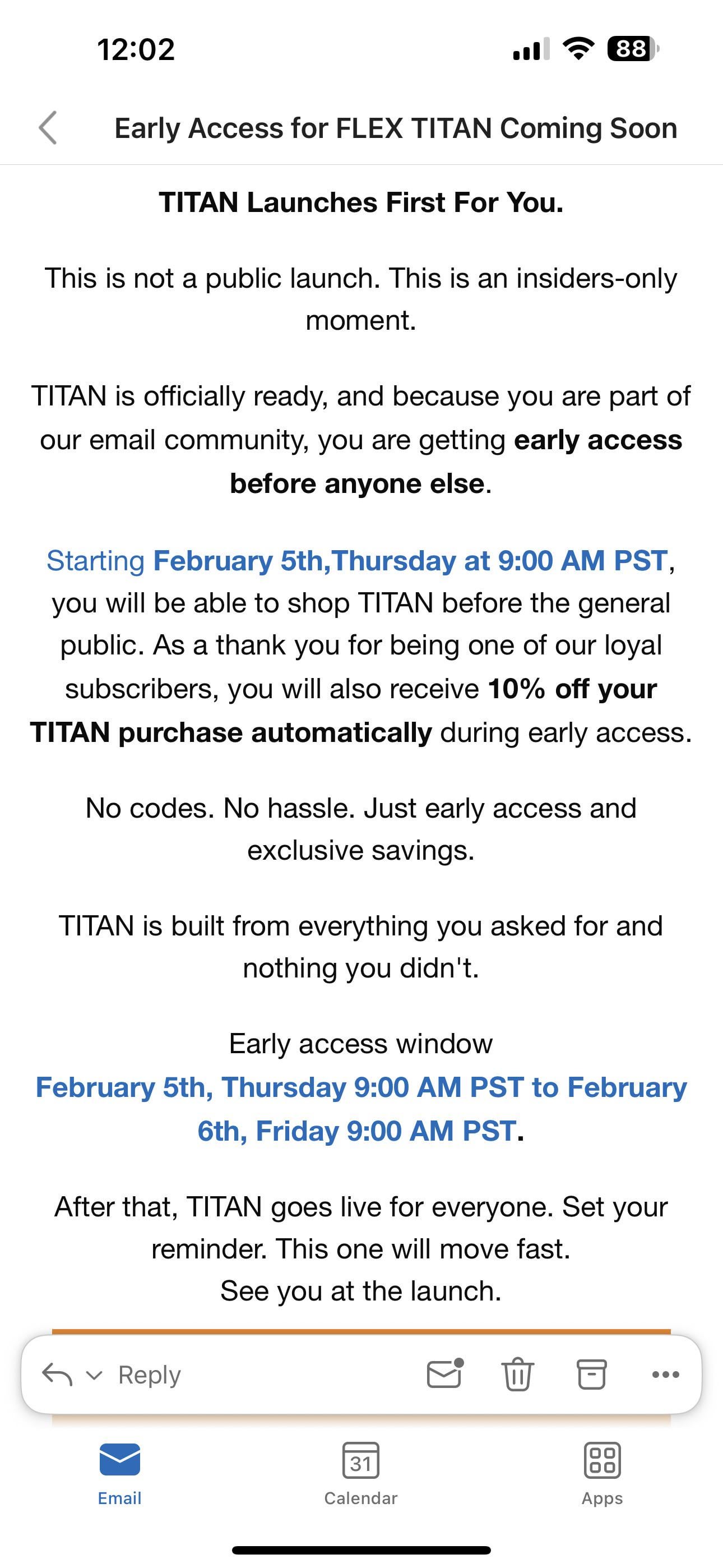723x1568 pixels.
Task: Tap the Reply text field
Action: 150,1375
